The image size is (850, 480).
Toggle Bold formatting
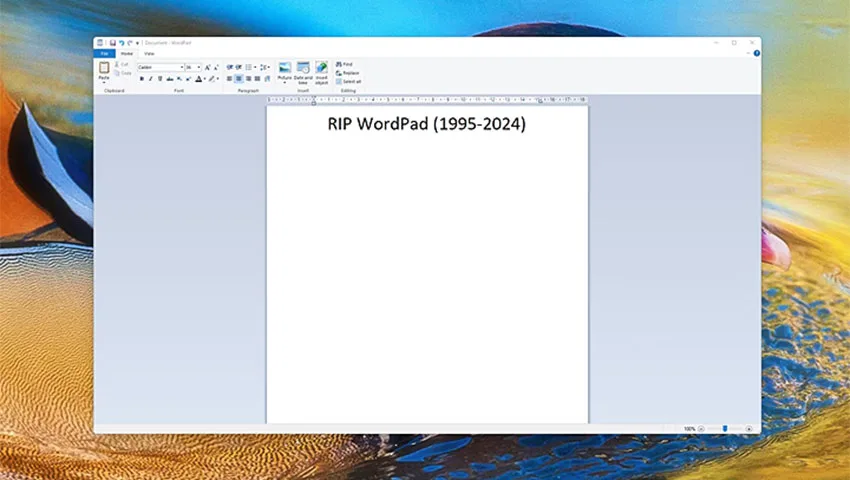(x=141, y=79)
